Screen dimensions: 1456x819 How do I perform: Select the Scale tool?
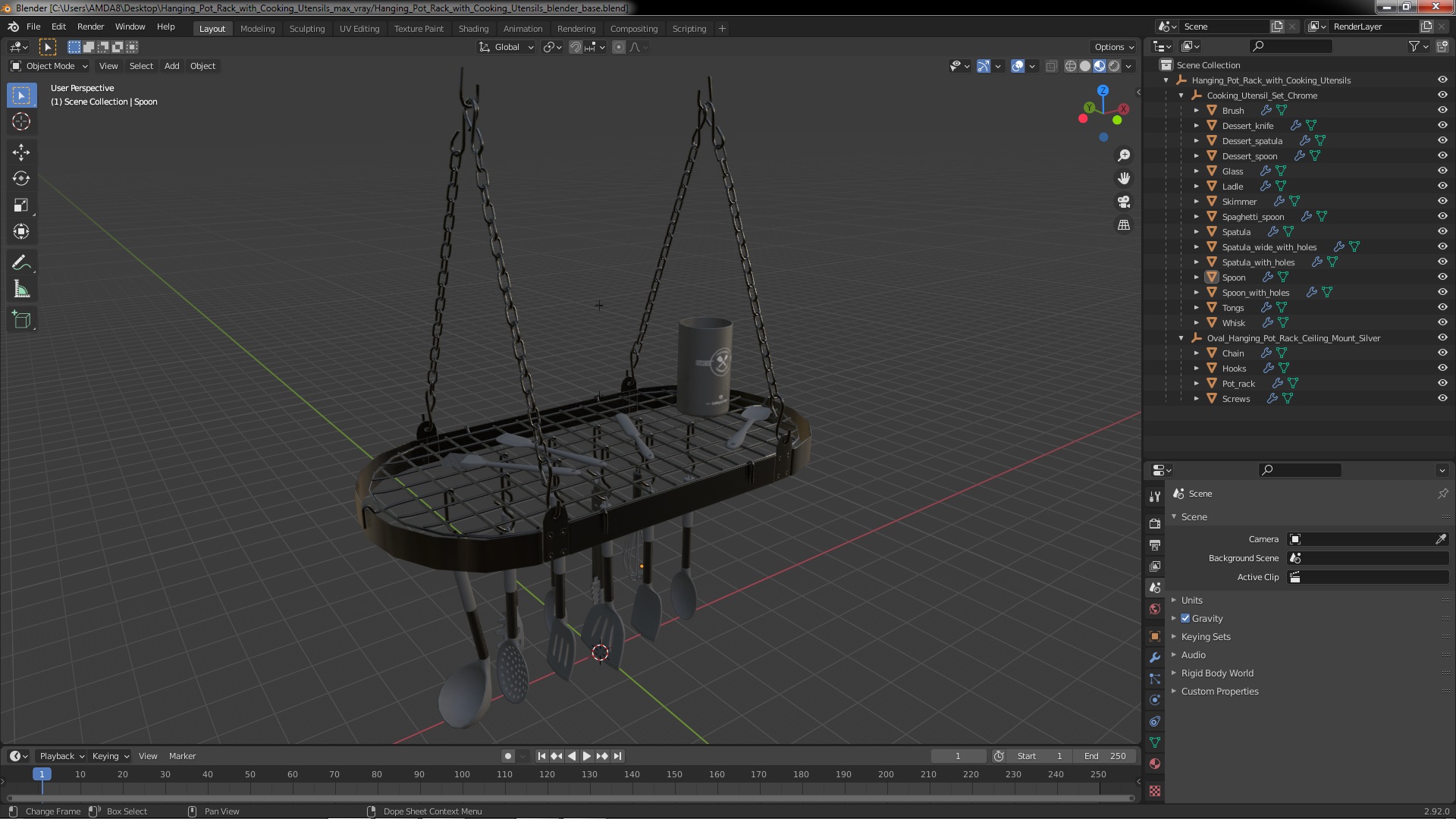pos(21,205)
